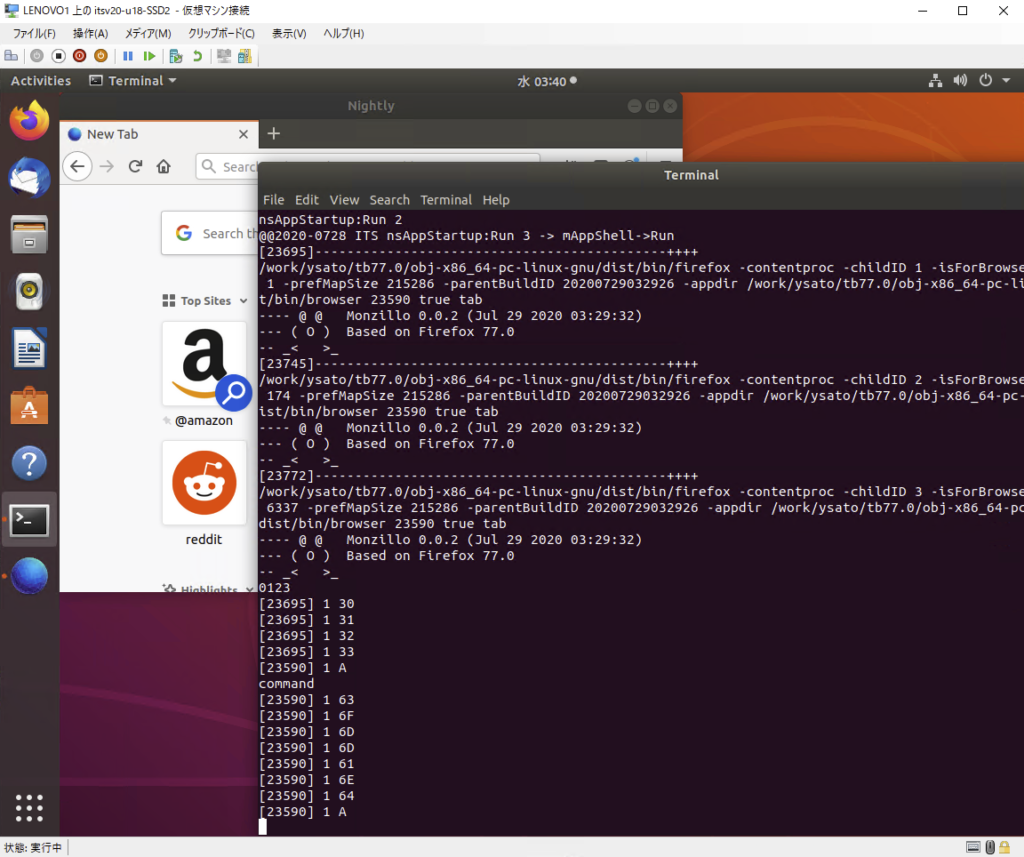Open メディア(M) menu in VM window
The image size is (1024, 857).
pos(148,33)
